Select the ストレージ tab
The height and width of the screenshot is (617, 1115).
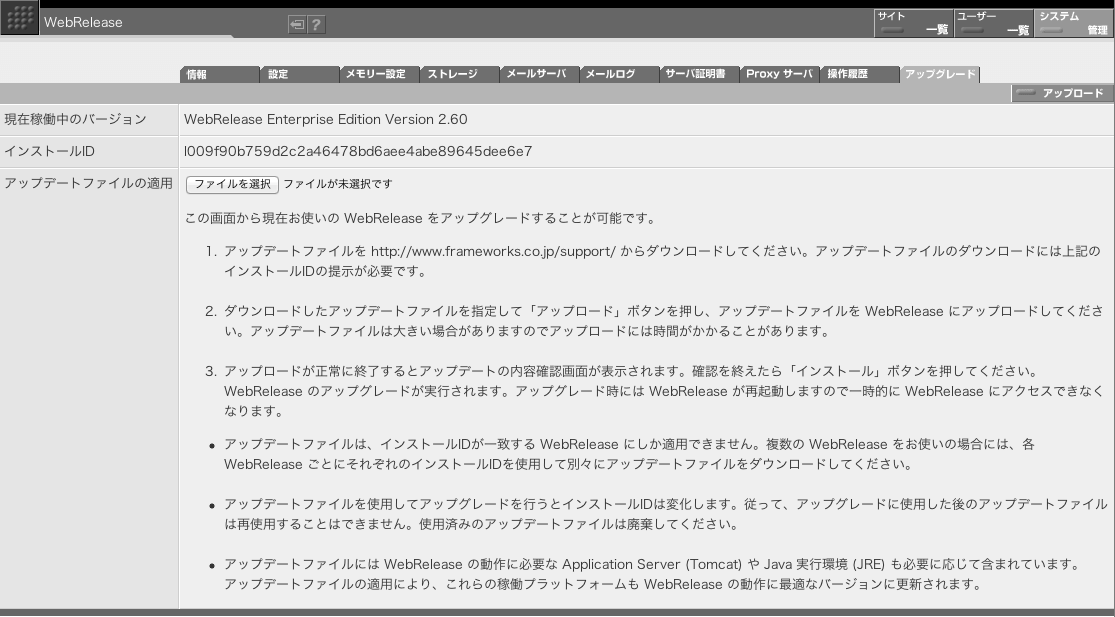(460, 74)
